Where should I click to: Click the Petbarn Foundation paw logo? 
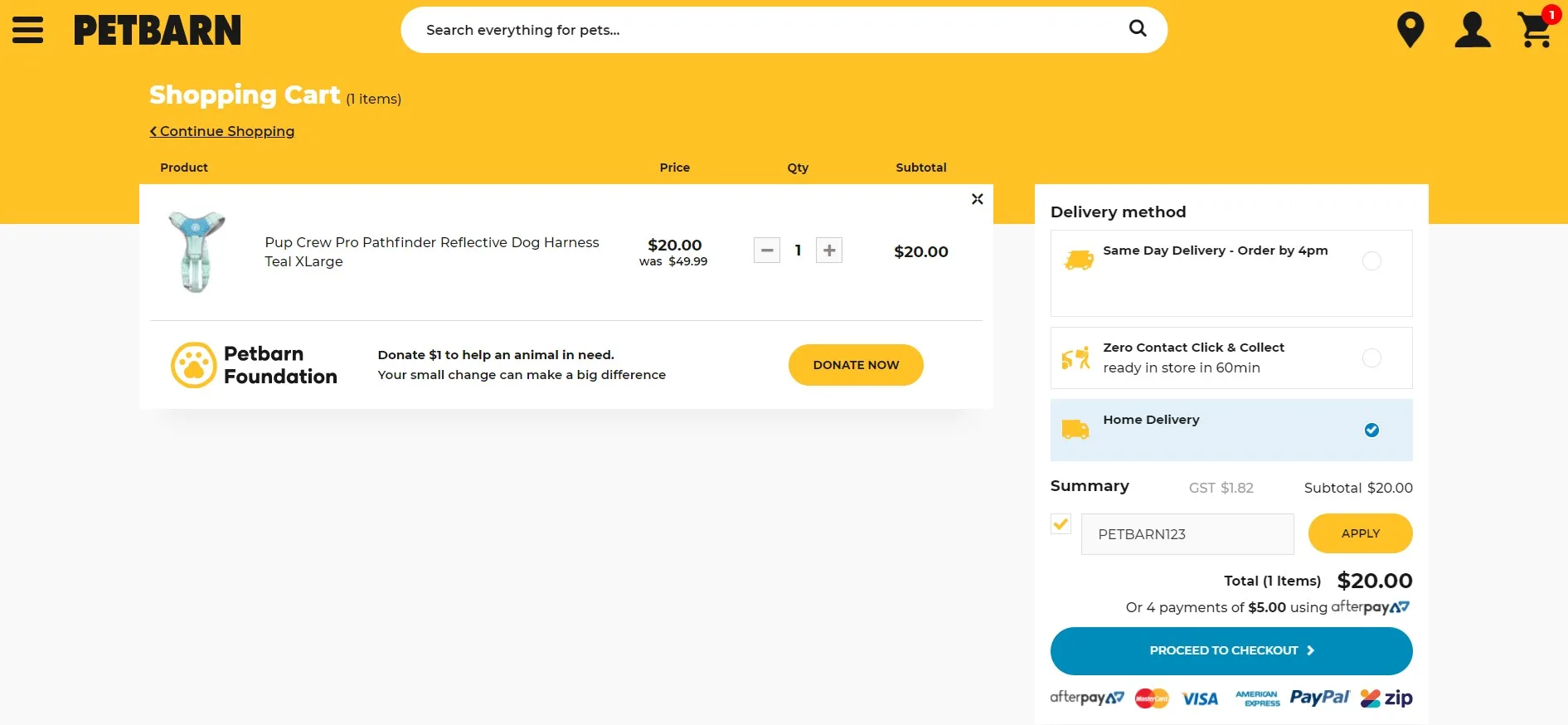[x=193, y=365]
